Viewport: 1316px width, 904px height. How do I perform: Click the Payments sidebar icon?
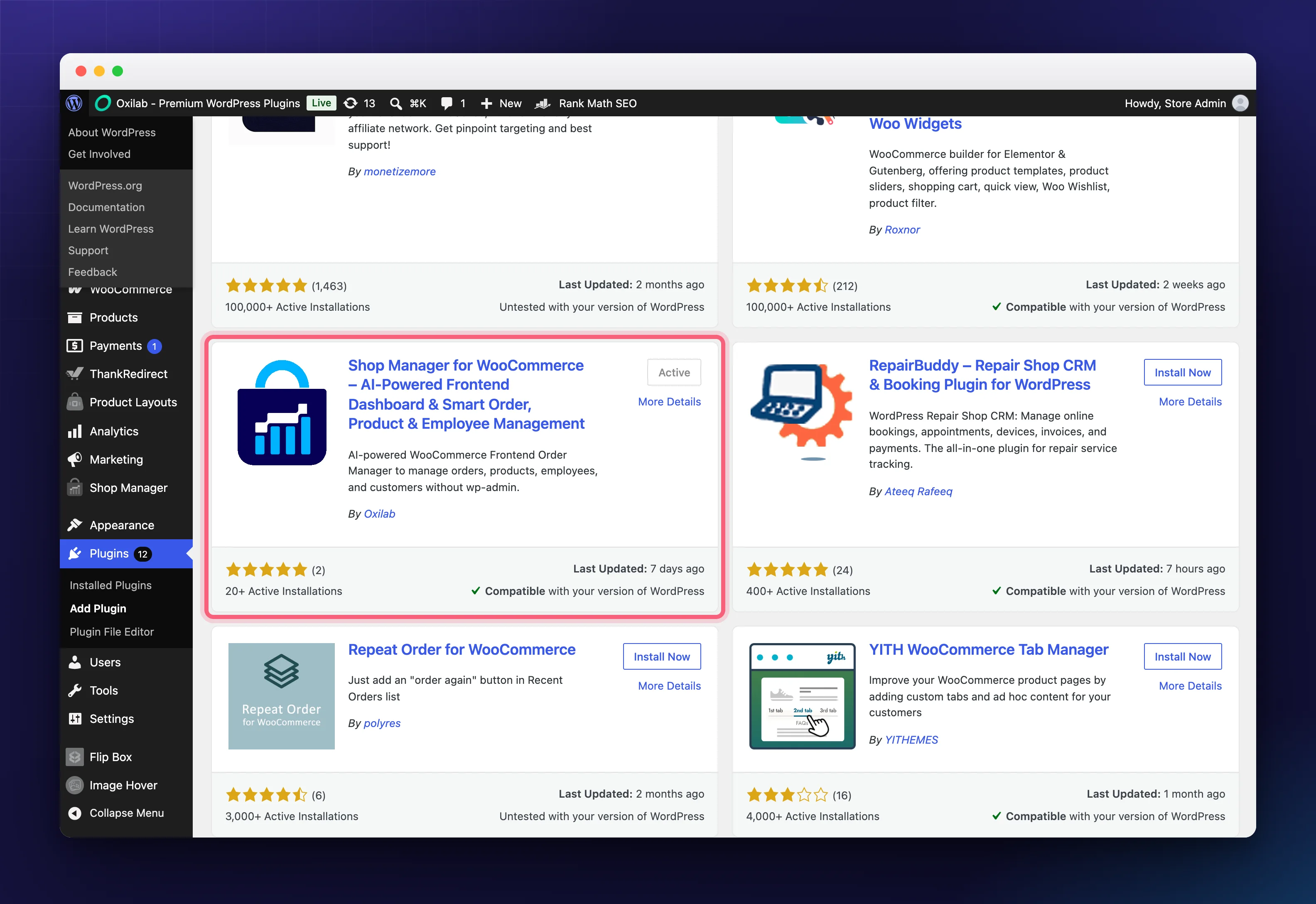click(75, 346)
